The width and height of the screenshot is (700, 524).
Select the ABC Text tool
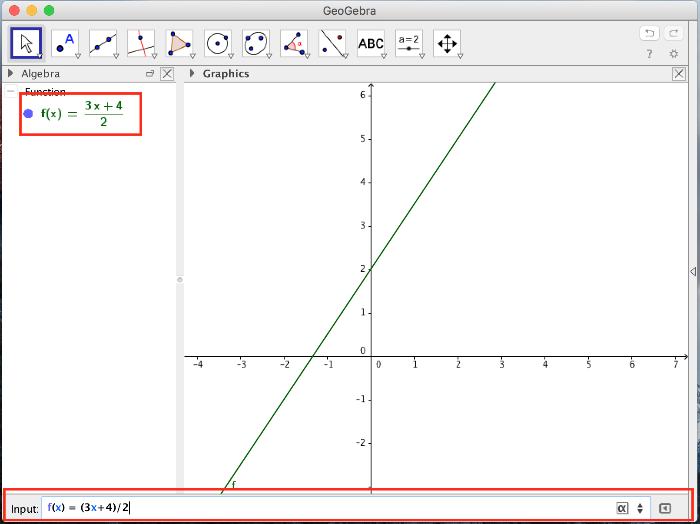(371, 43)
